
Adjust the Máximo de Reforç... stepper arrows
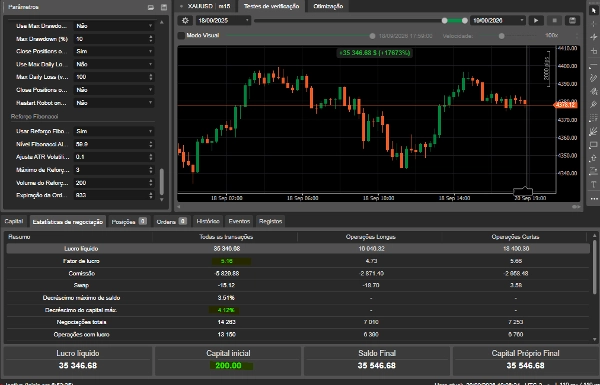click(151, 170)
